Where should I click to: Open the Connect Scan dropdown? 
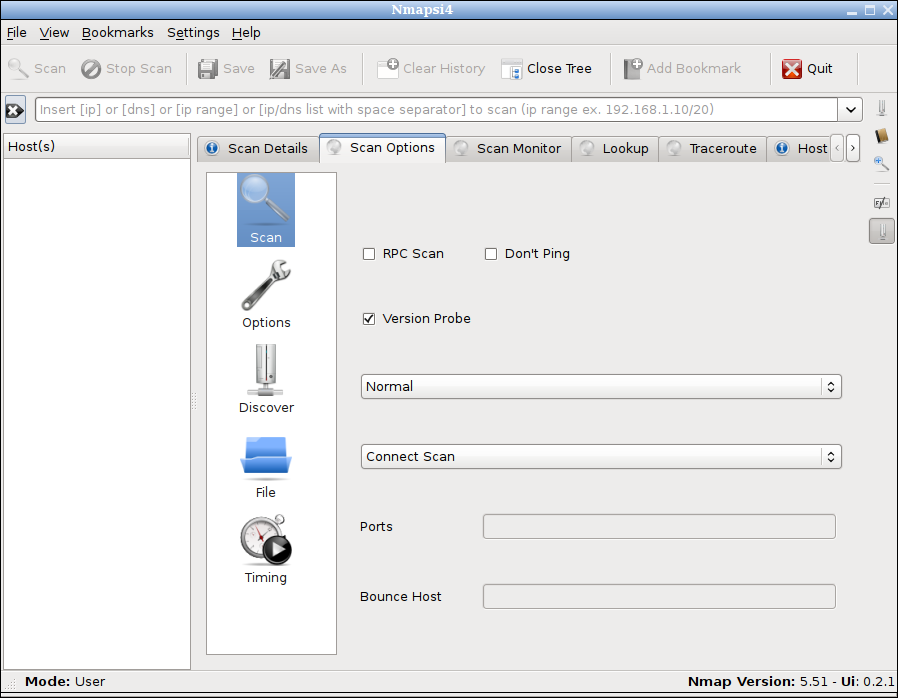[601, 456]
